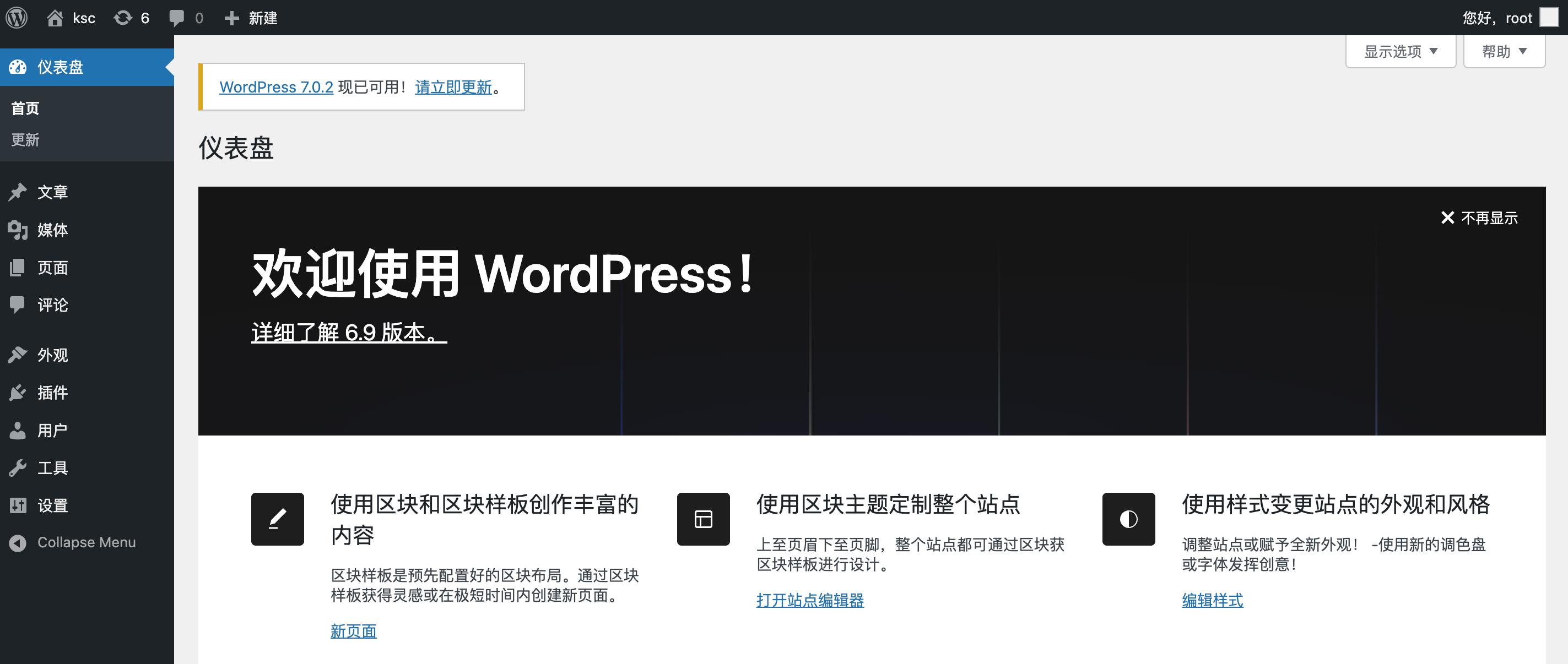The width and height of the screenshot is (1568, 664).
Task: Open the 文章 posts menu
Action: [87, 192]
